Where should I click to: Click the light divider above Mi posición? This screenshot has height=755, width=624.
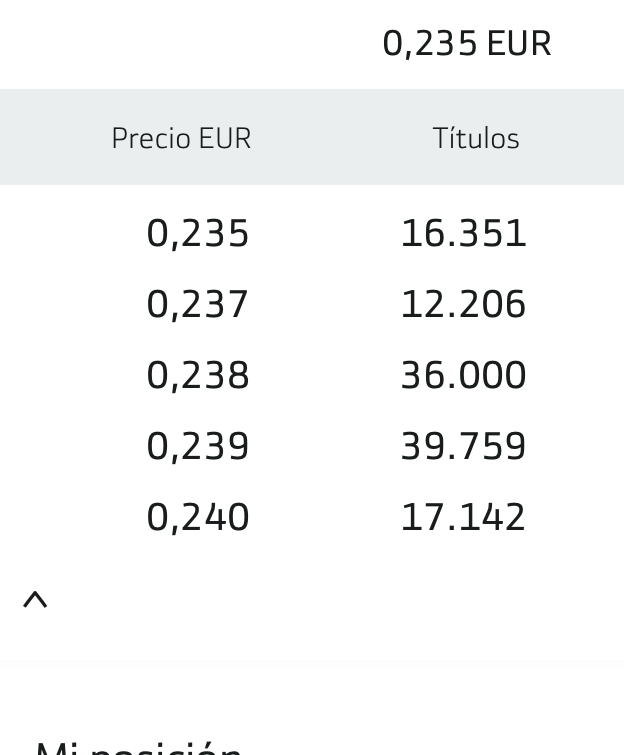point(312,664)
